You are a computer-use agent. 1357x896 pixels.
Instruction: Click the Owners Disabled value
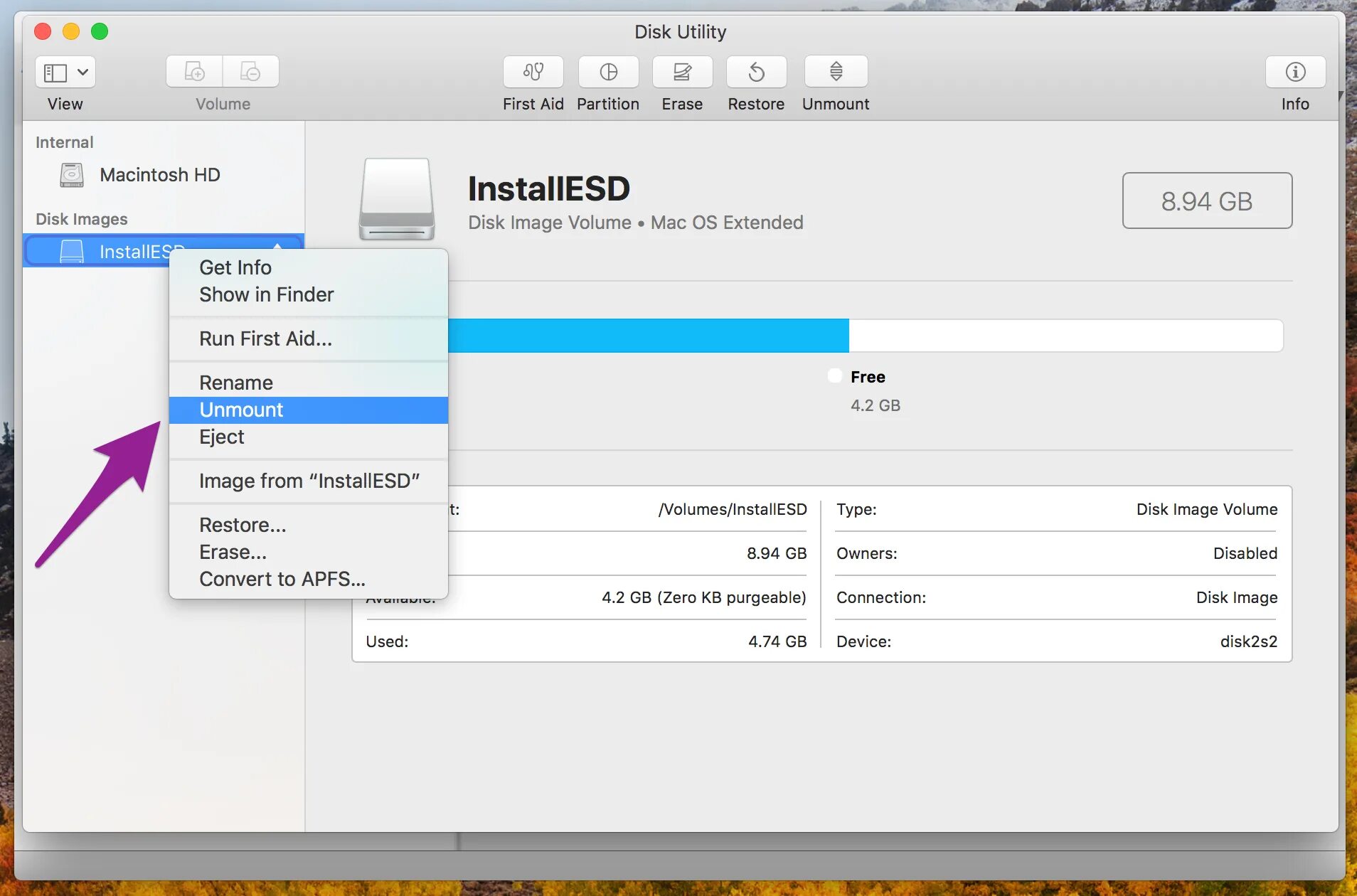point(1245,553)
